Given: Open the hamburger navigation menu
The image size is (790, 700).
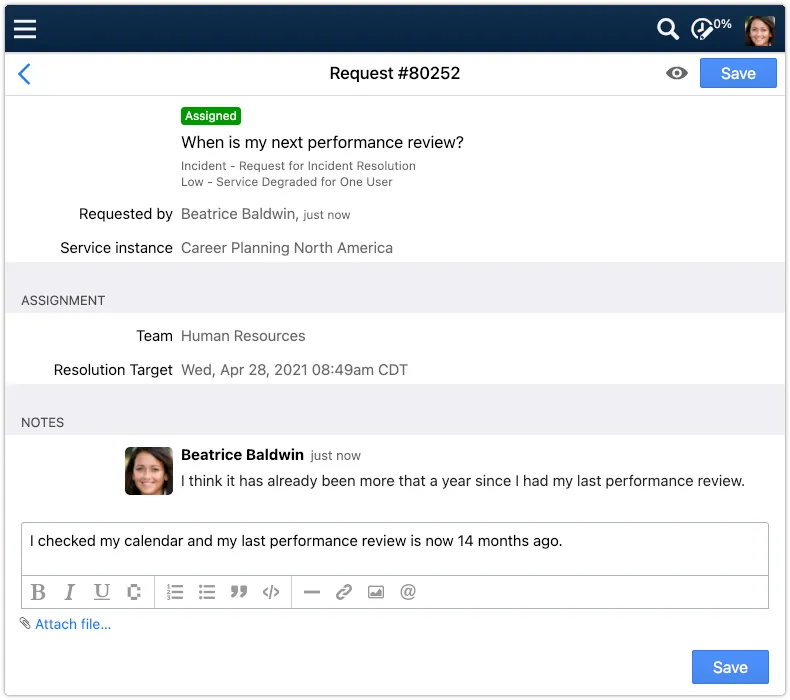Looking at the screenshot, I should 25,29.
